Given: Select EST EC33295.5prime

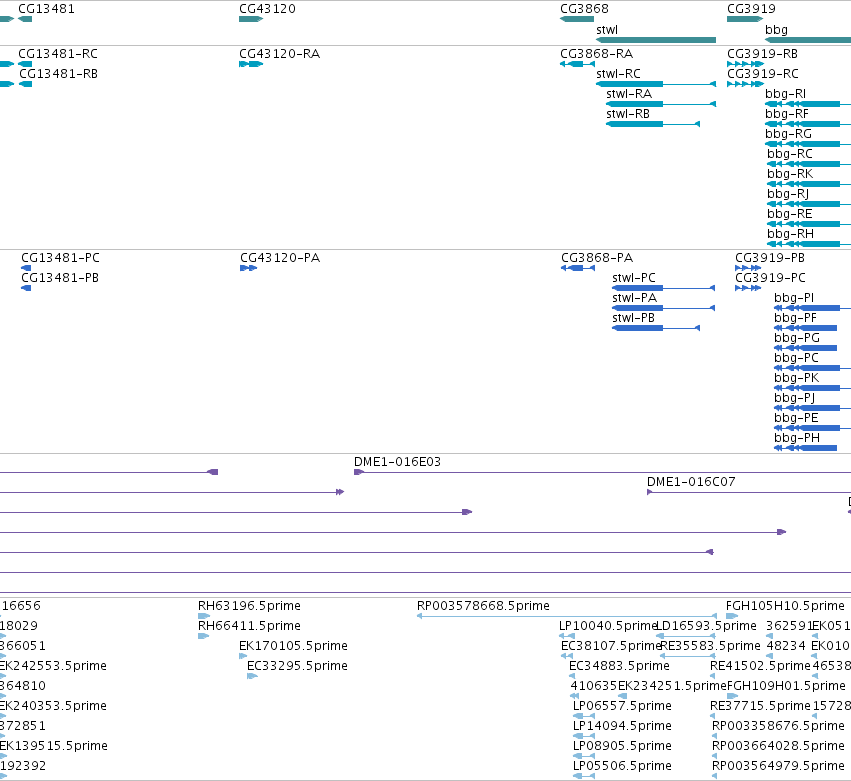Looking at the screenshot, I should pos(252,676).
